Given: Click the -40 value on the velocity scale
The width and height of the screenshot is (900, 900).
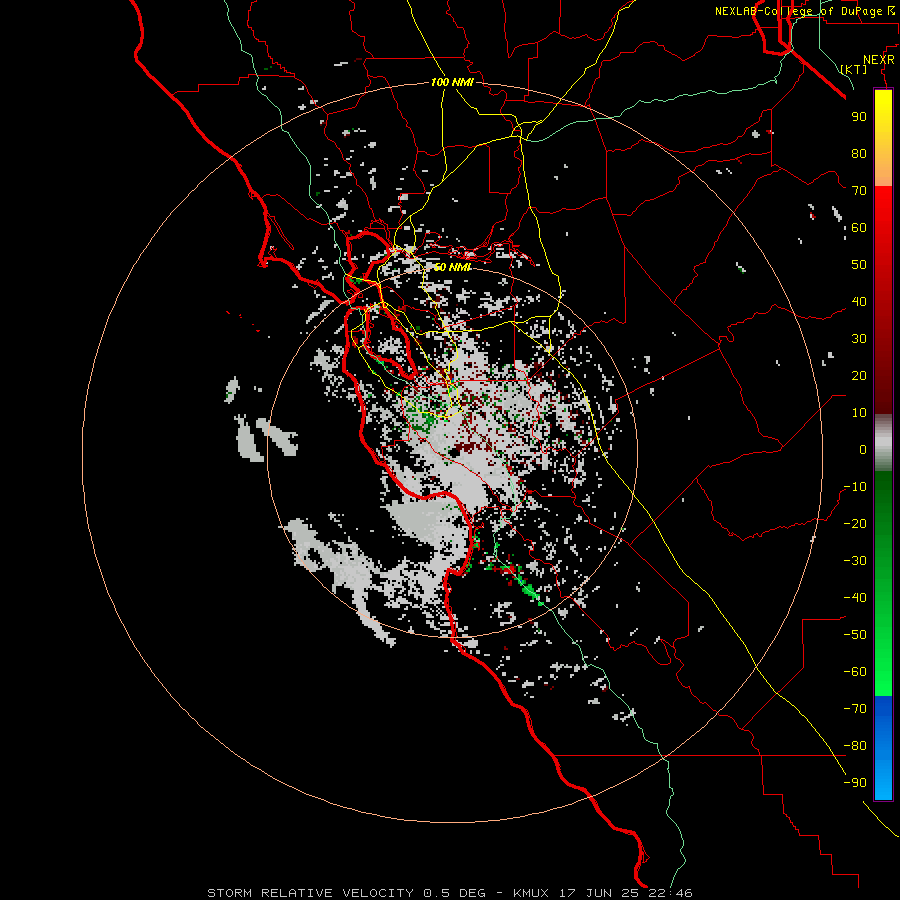Looking at the screenshot, I should coord(855,598).
